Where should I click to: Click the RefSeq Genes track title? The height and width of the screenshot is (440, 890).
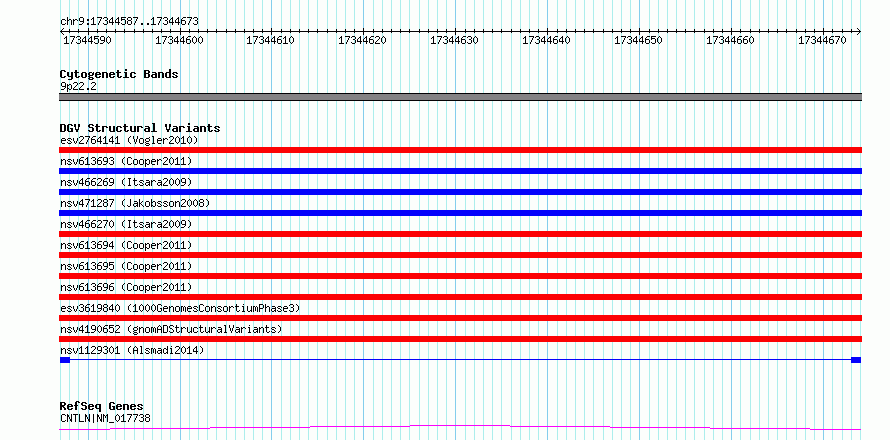coord(102,407)
